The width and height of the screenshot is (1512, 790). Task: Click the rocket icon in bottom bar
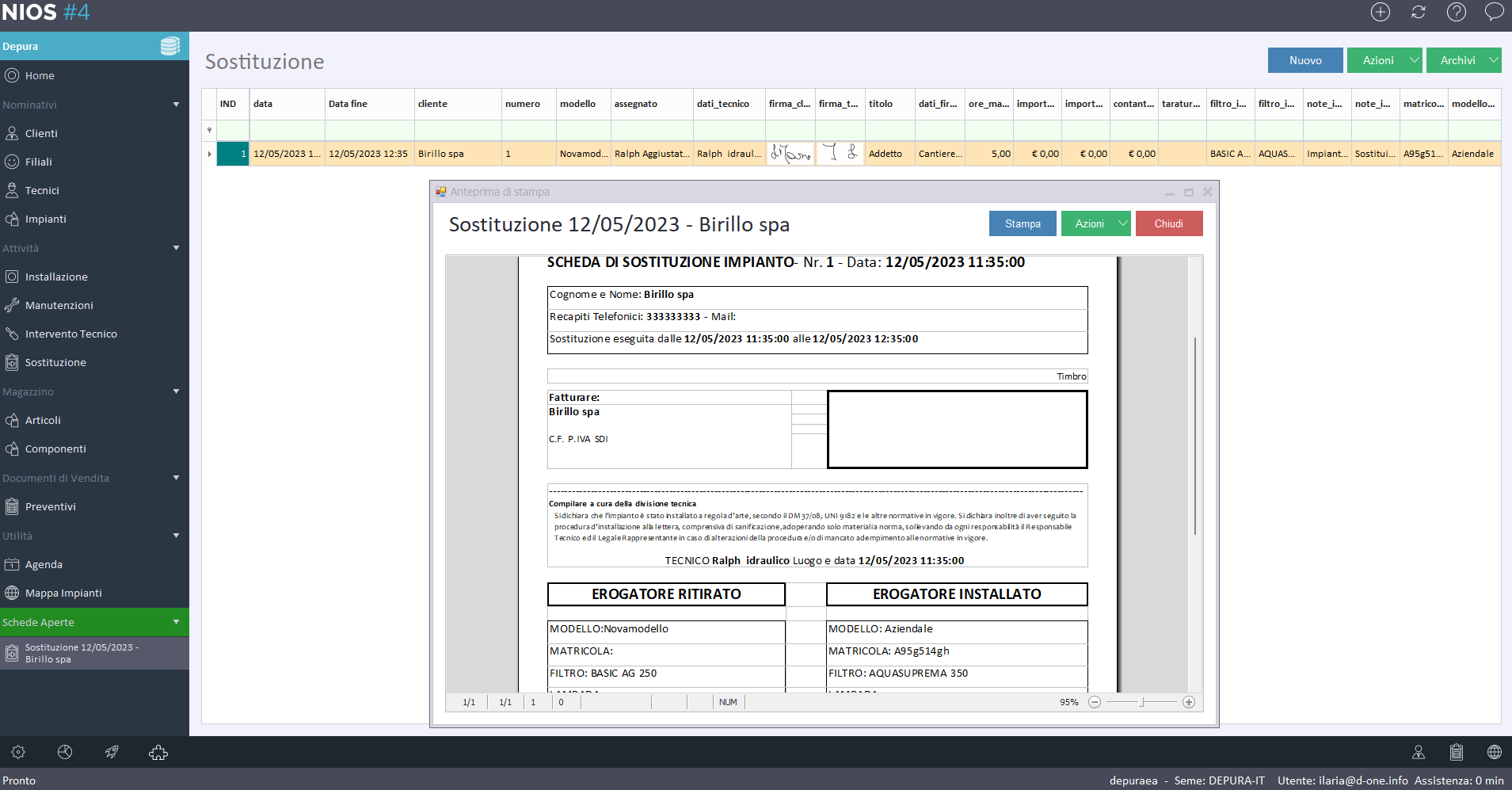[112, 752]
